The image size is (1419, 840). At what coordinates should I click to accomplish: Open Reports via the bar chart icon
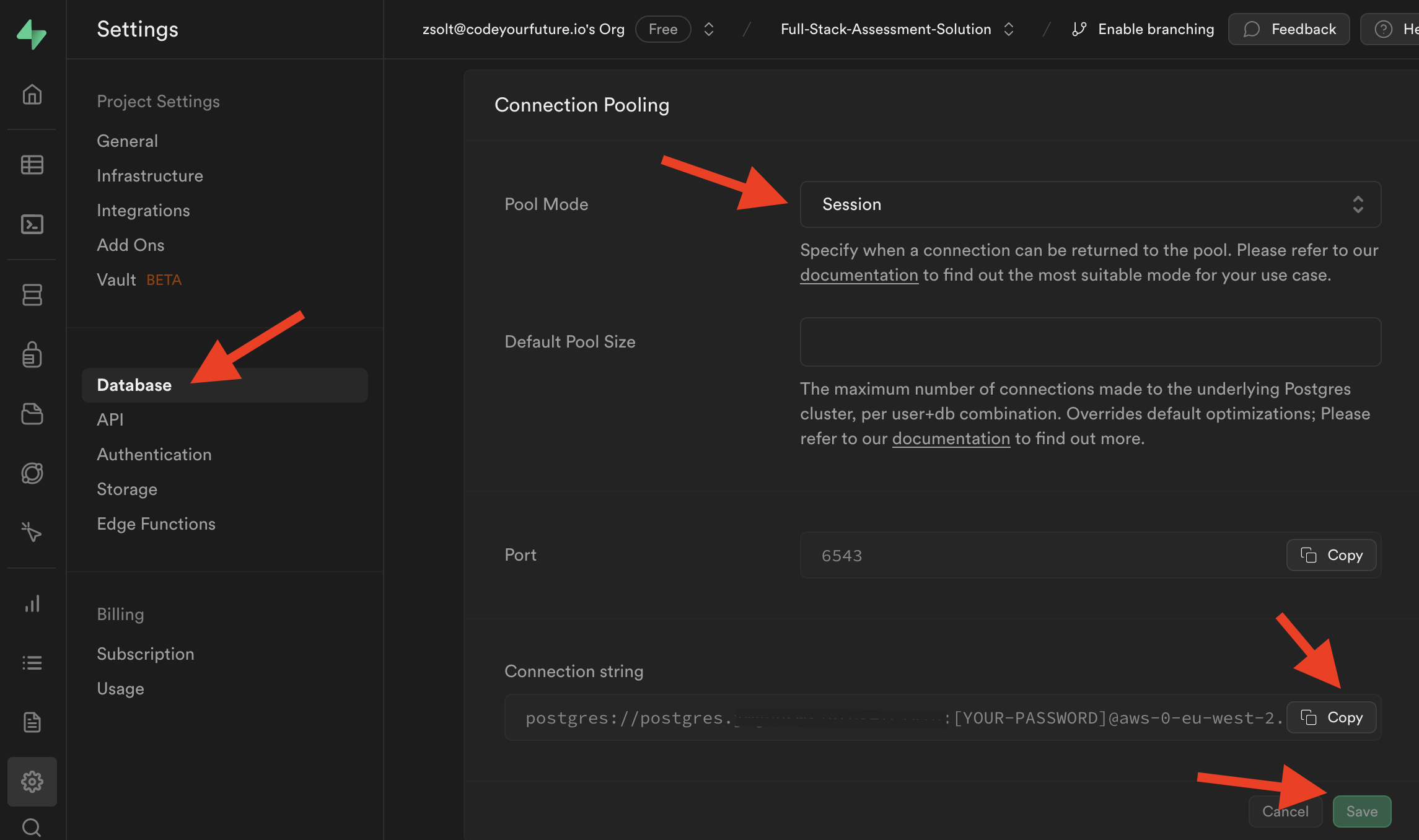(32, 605)
